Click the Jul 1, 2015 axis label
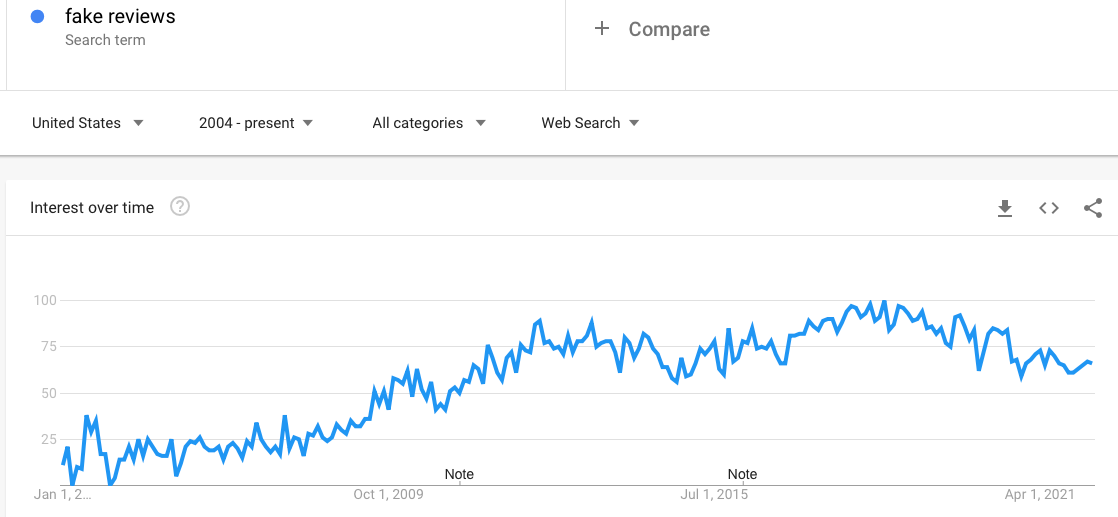This screenshot has width=1118, height=517. 714,493
